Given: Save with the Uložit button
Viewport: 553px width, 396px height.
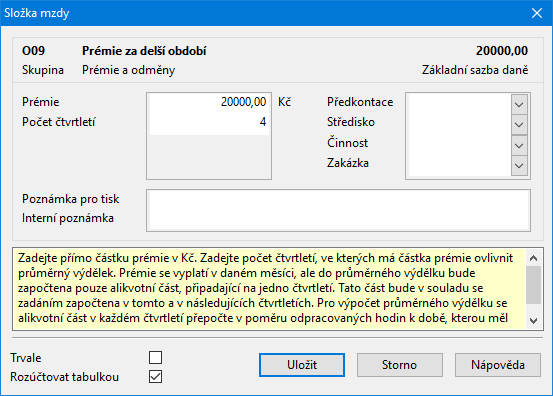Looking at the screenshot, I should [302, 365].
